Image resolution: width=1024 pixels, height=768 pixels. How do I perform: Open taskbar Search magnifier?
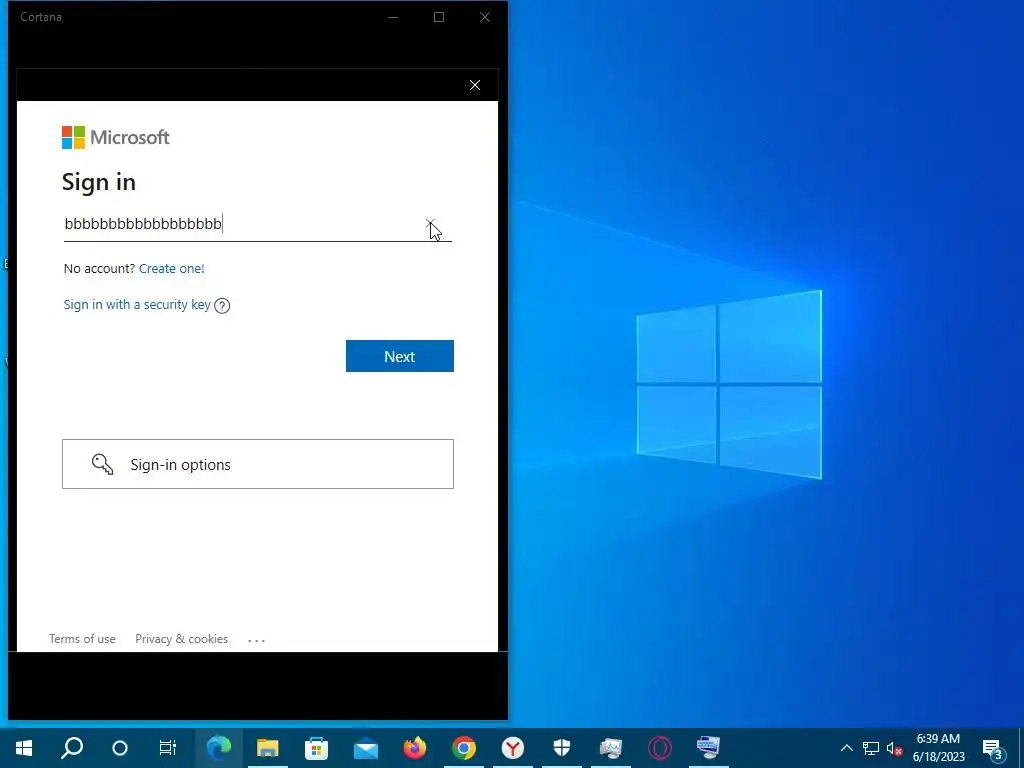point(72,748)
